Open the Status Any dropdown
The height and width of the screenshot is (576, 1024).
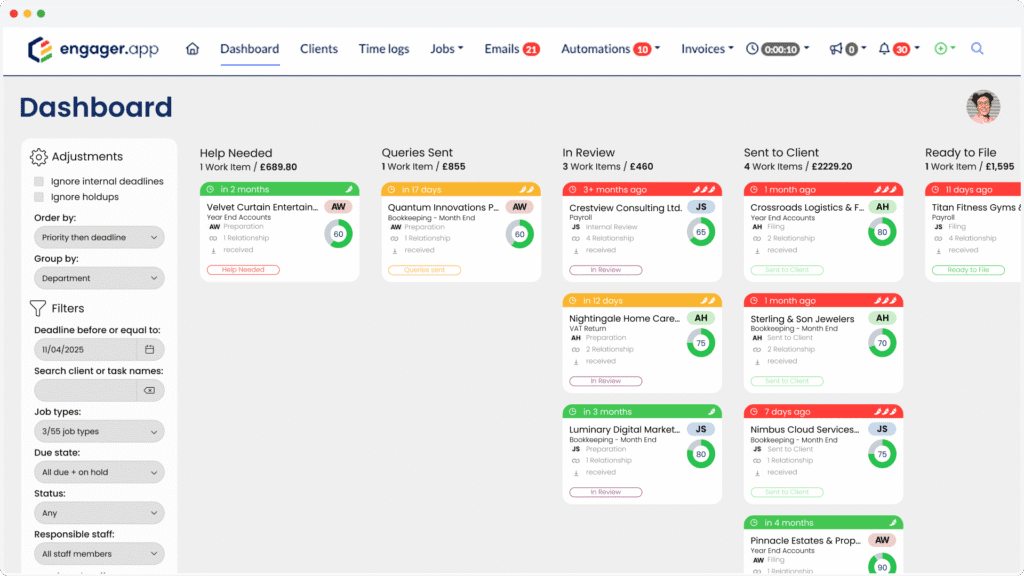click(x=99, y=513)
